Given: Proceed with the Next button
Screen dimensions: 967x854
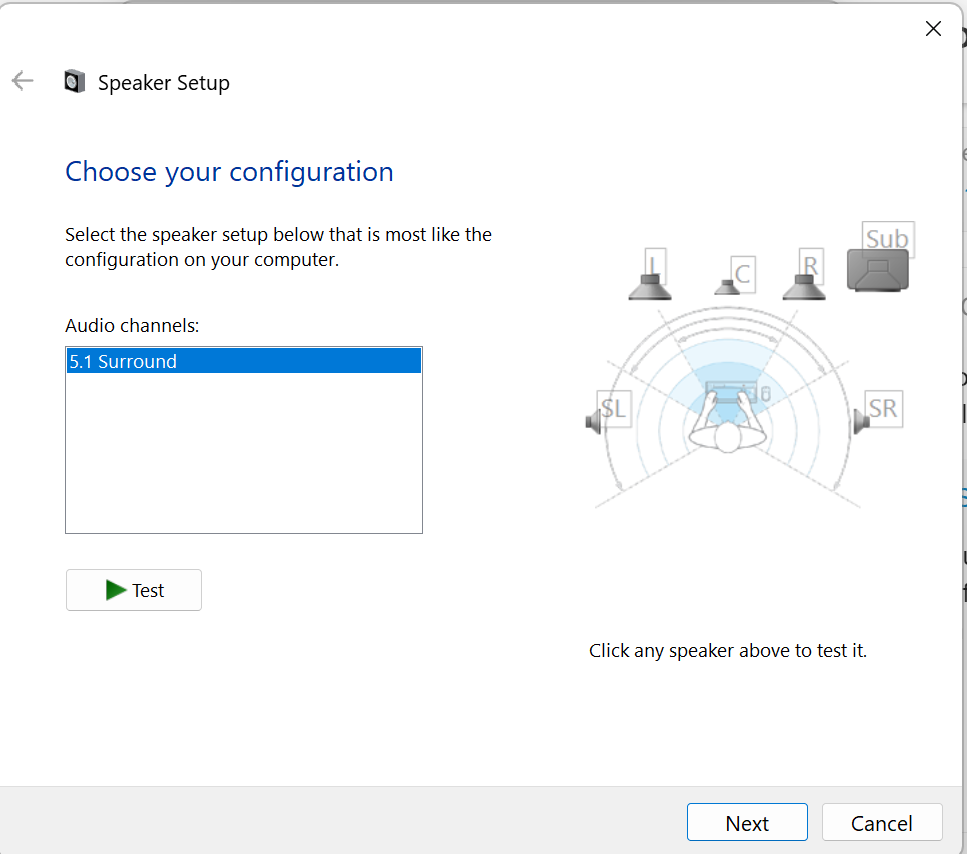Looking at the screenshot, I should pyautogui.click(x=746, y=823).
